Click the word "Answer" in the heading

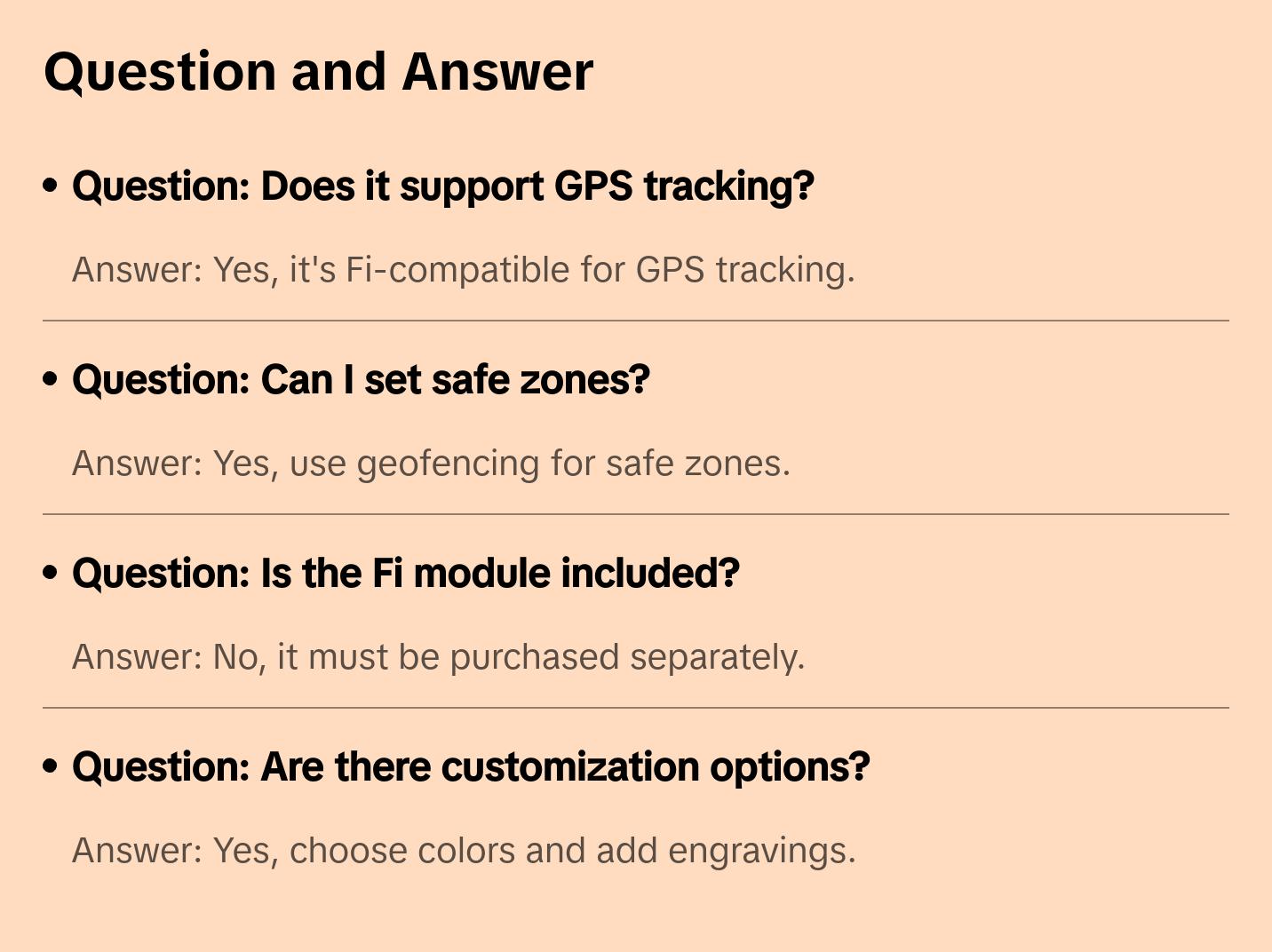tap(497, 71)
